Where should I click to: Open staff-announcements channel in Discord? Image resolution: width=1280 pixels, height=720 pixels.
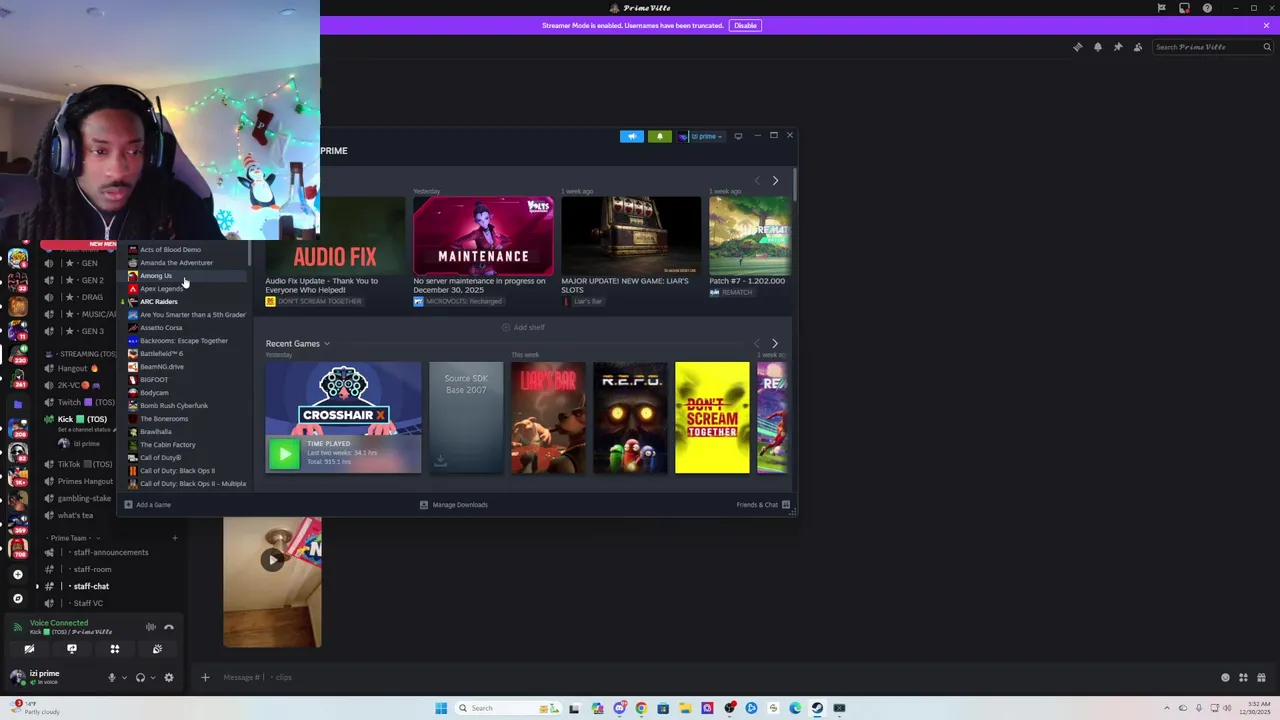point(110,552)
